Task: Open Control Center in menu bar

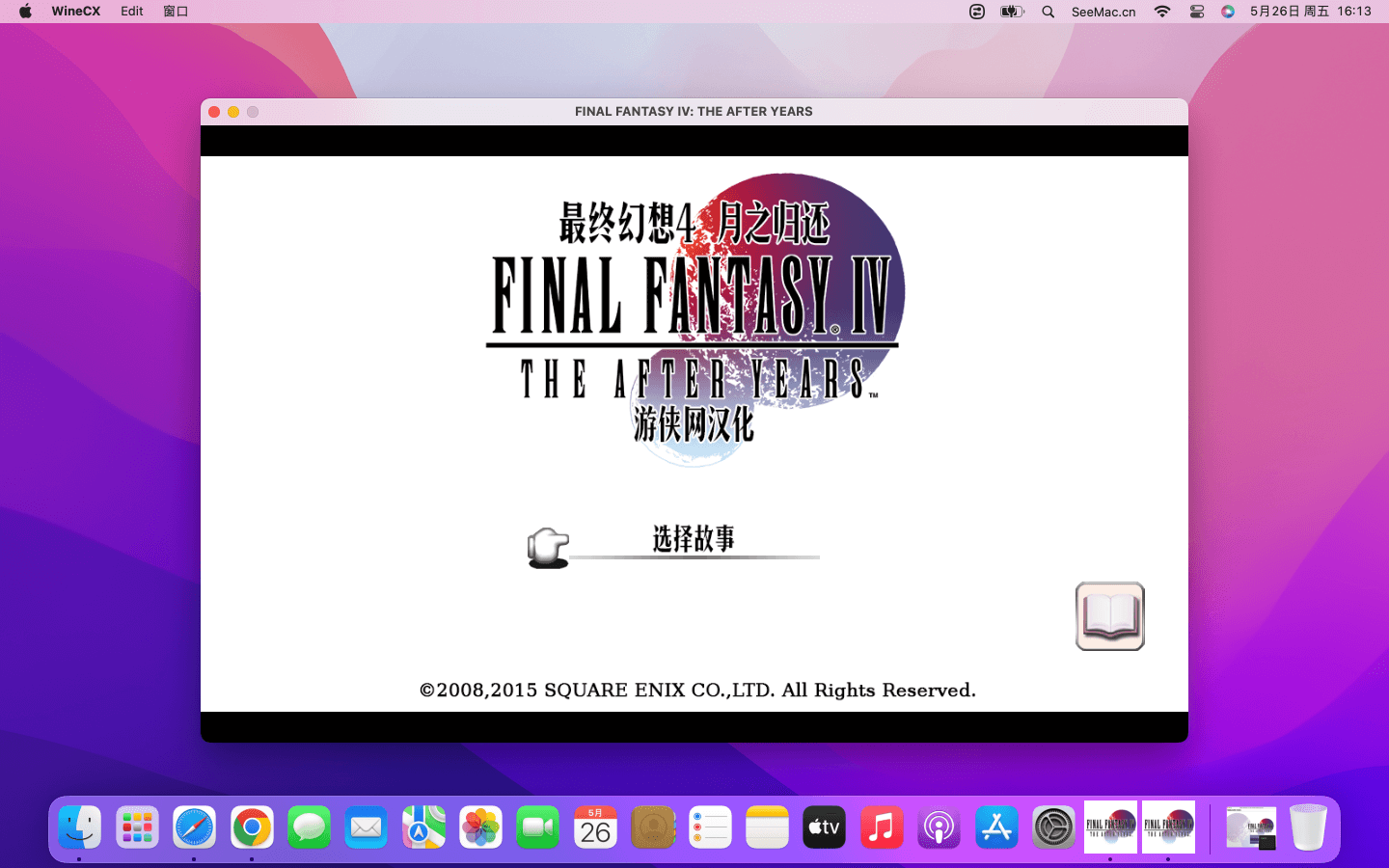Action: [x=1197, y=12]
